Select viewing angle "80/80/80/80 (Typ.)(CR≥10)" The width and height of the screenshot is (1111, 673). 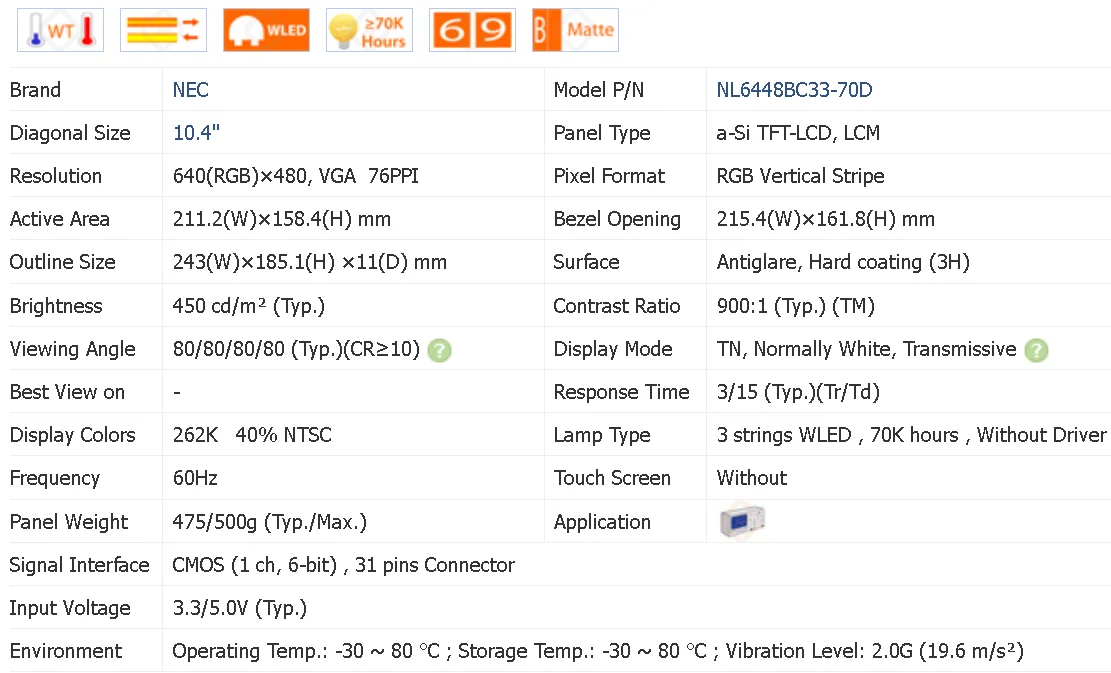(296, 349)
